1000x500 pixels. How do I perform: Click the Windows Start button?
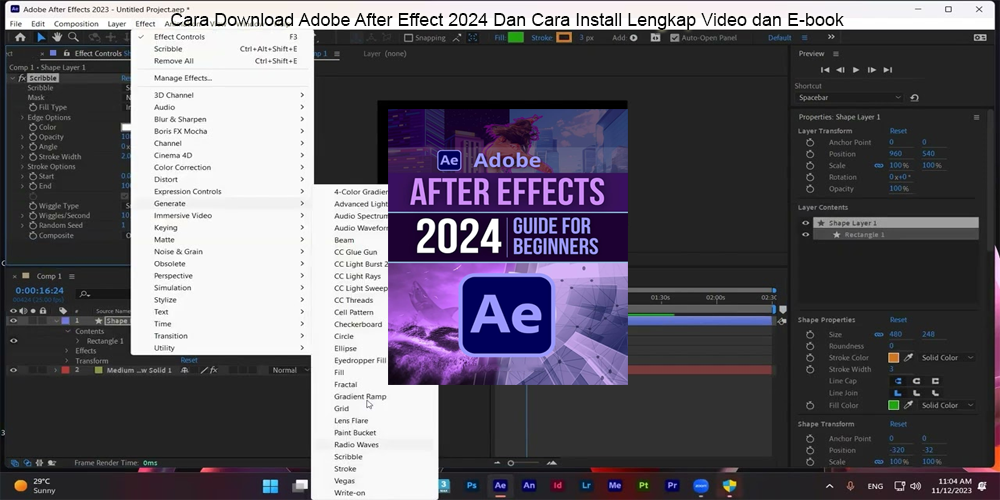click(x=270, y=486)
